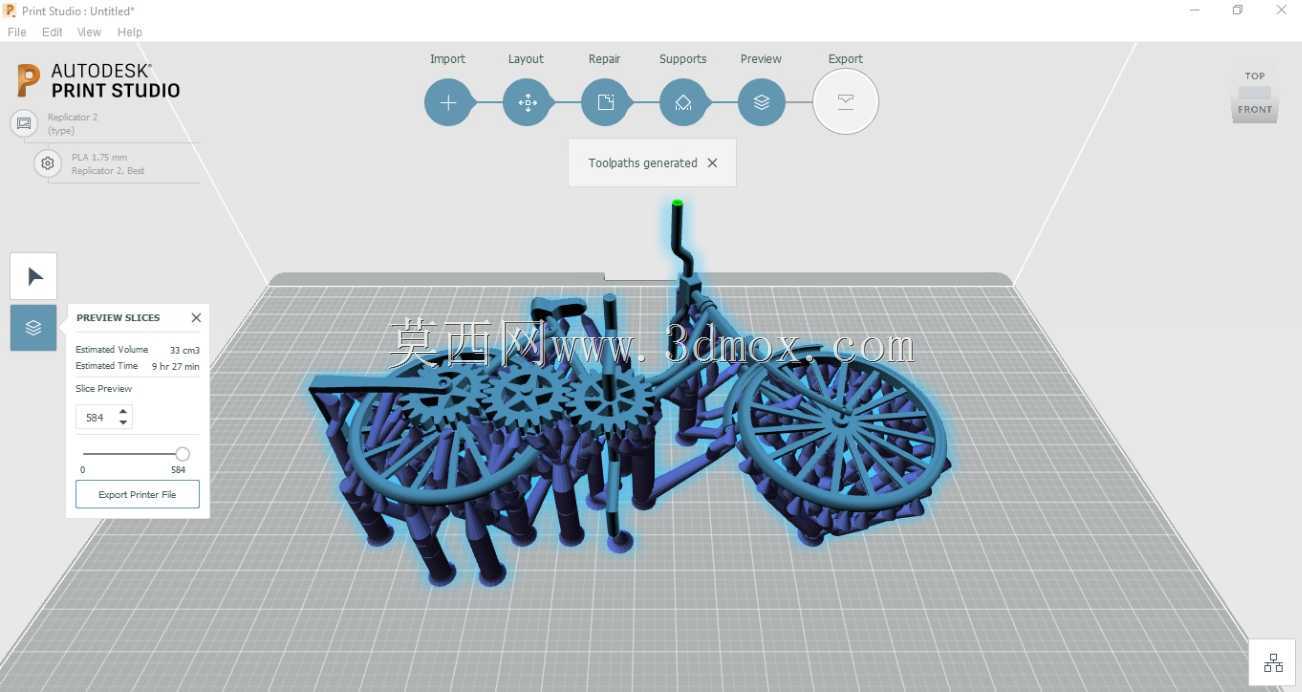Click the Supports step label
Screen dimensions: 1302x692
[x=683, y=59]
